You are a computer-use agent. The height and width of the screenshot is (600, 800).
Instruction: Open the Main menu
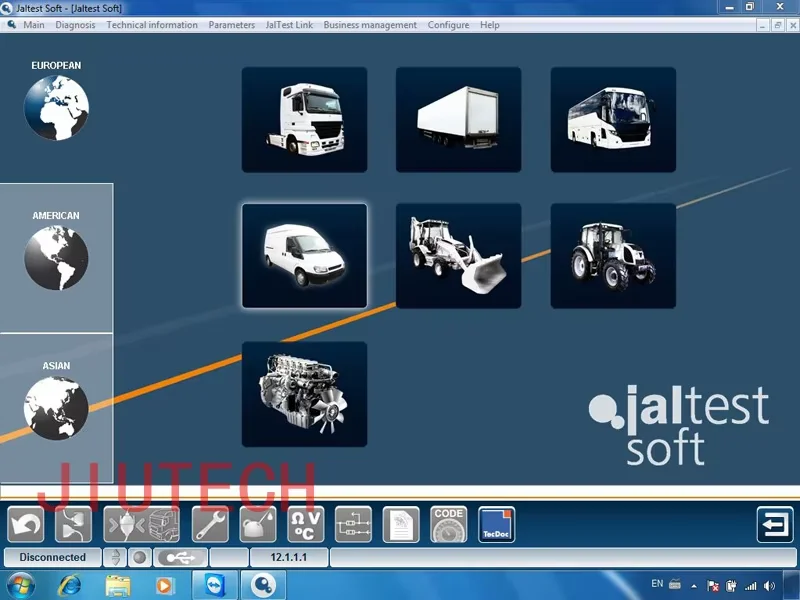point(34,25)
